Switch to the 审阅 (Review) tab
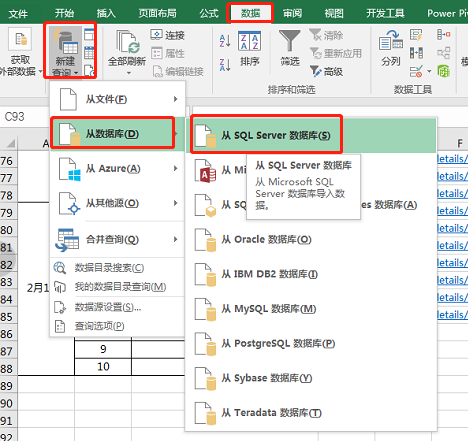The width and height of the screenshot is (468, 441). coord(292,13)
